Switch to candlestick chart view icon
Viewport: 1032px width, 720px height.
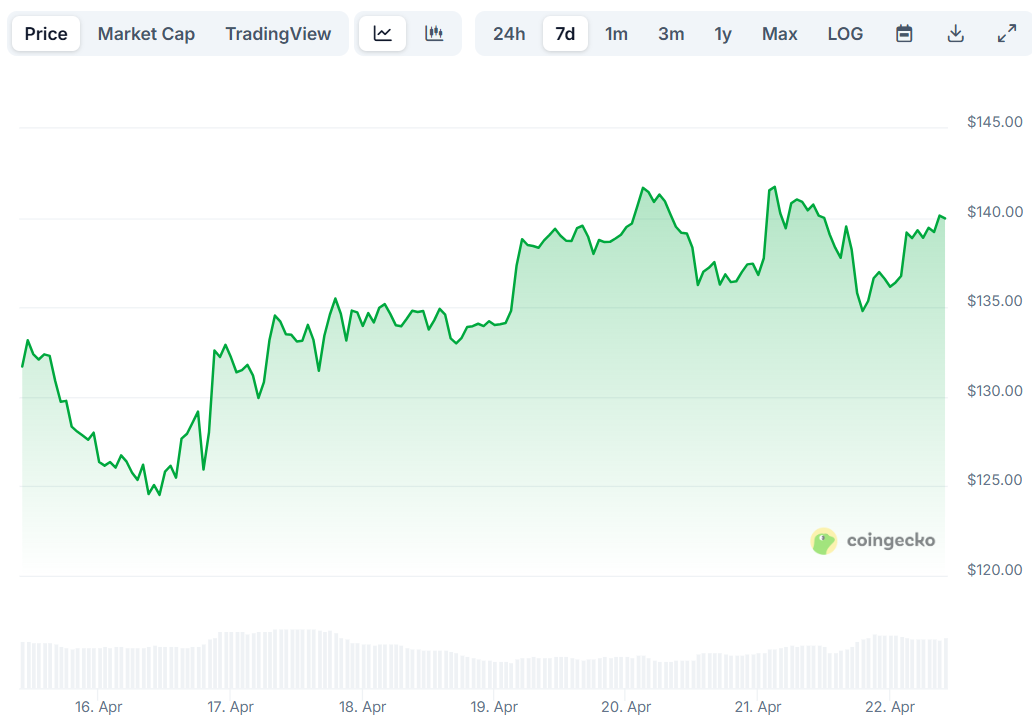click(434, 34)
